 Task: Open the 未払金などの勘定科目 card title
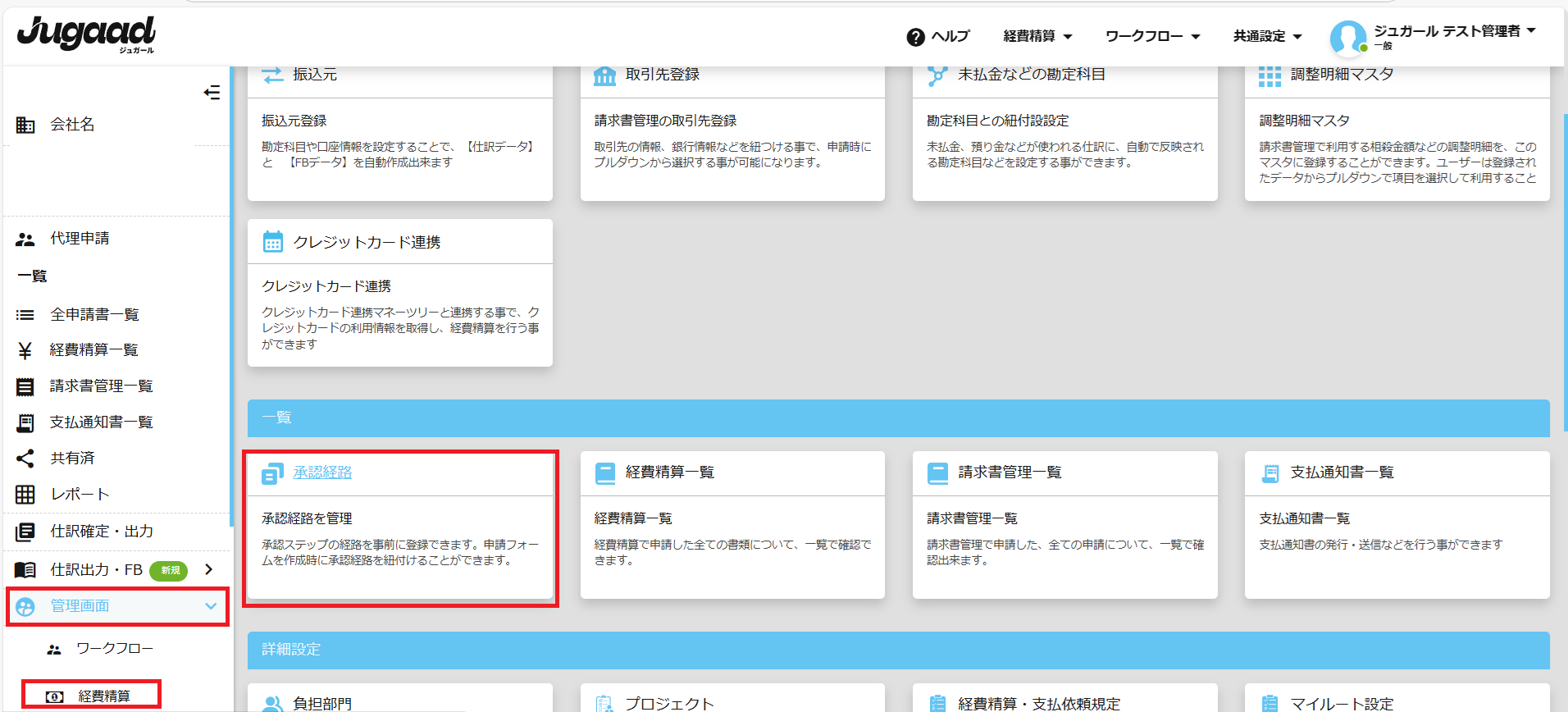[x=1032, y=75]
